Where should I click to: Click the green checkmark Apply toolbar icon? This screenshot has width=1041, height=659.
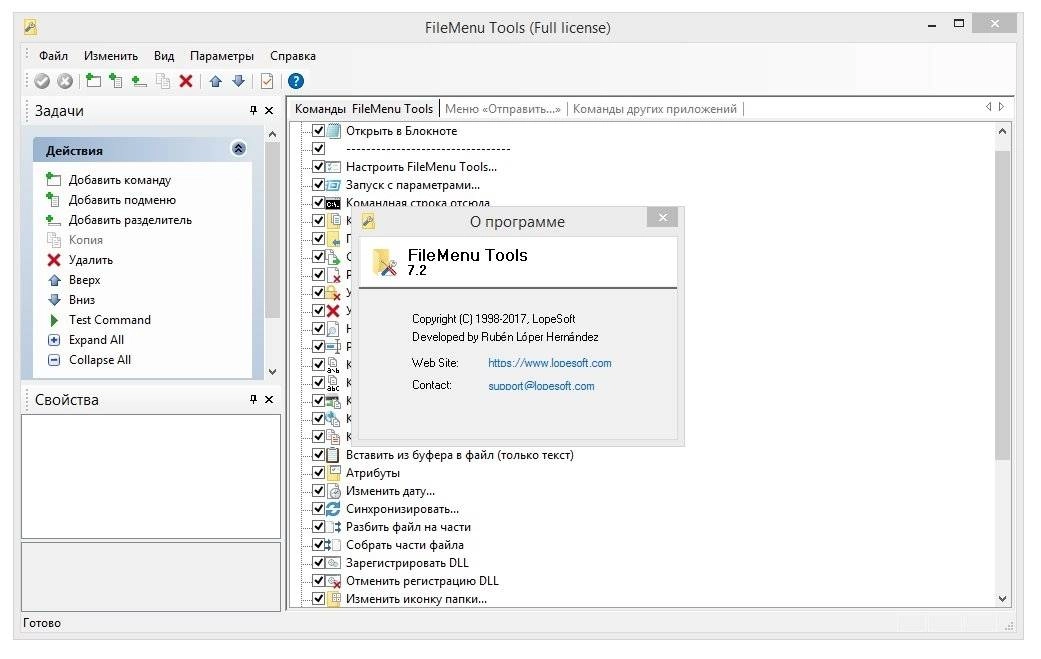tap(42, 81)
